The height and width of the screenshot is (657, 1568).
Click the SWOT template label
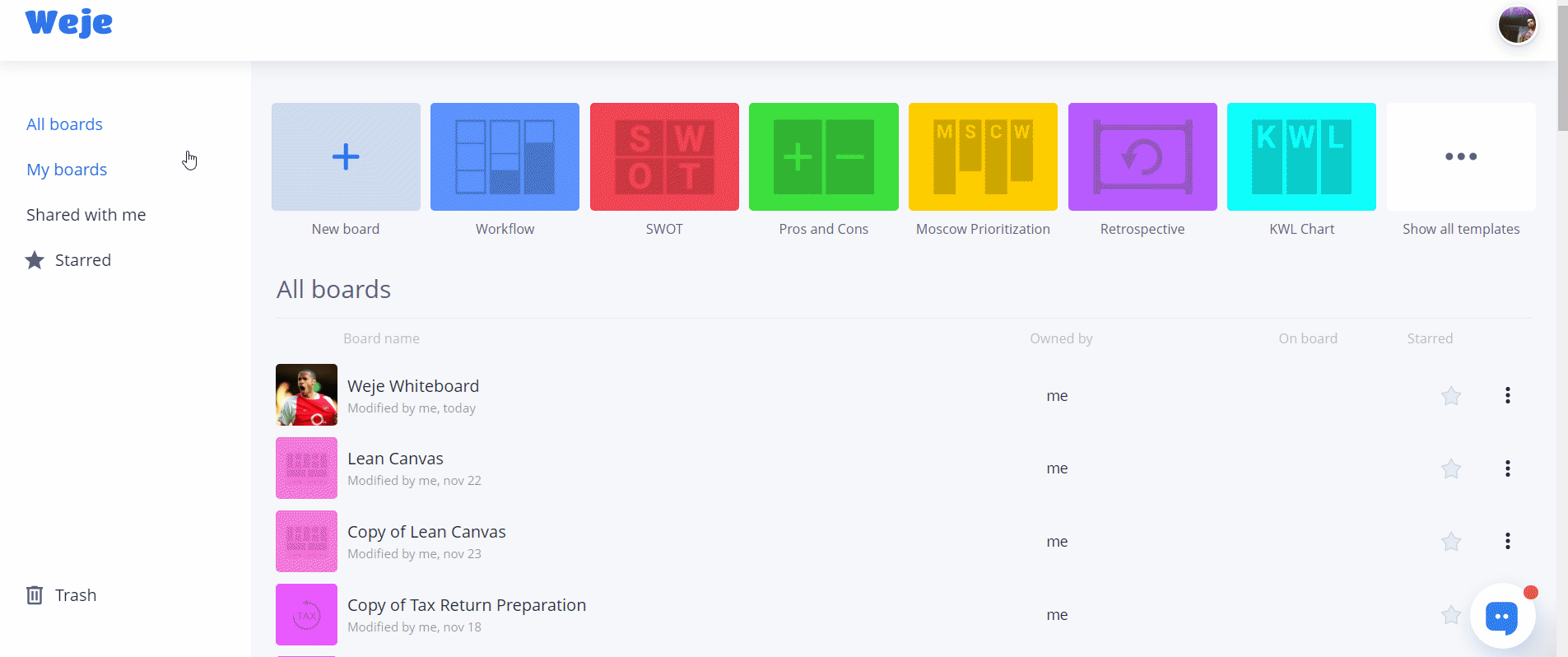pos(664,229)
